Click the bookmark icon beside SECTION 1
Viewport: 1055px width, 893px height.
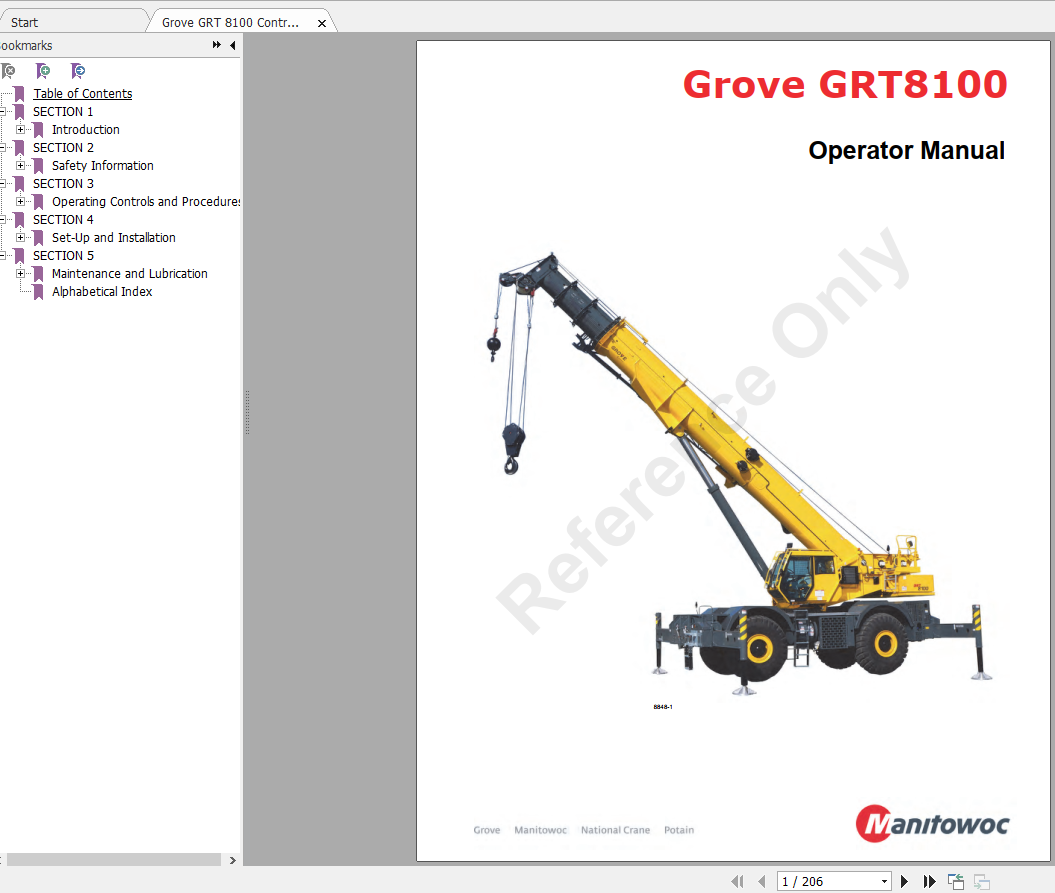20,112
